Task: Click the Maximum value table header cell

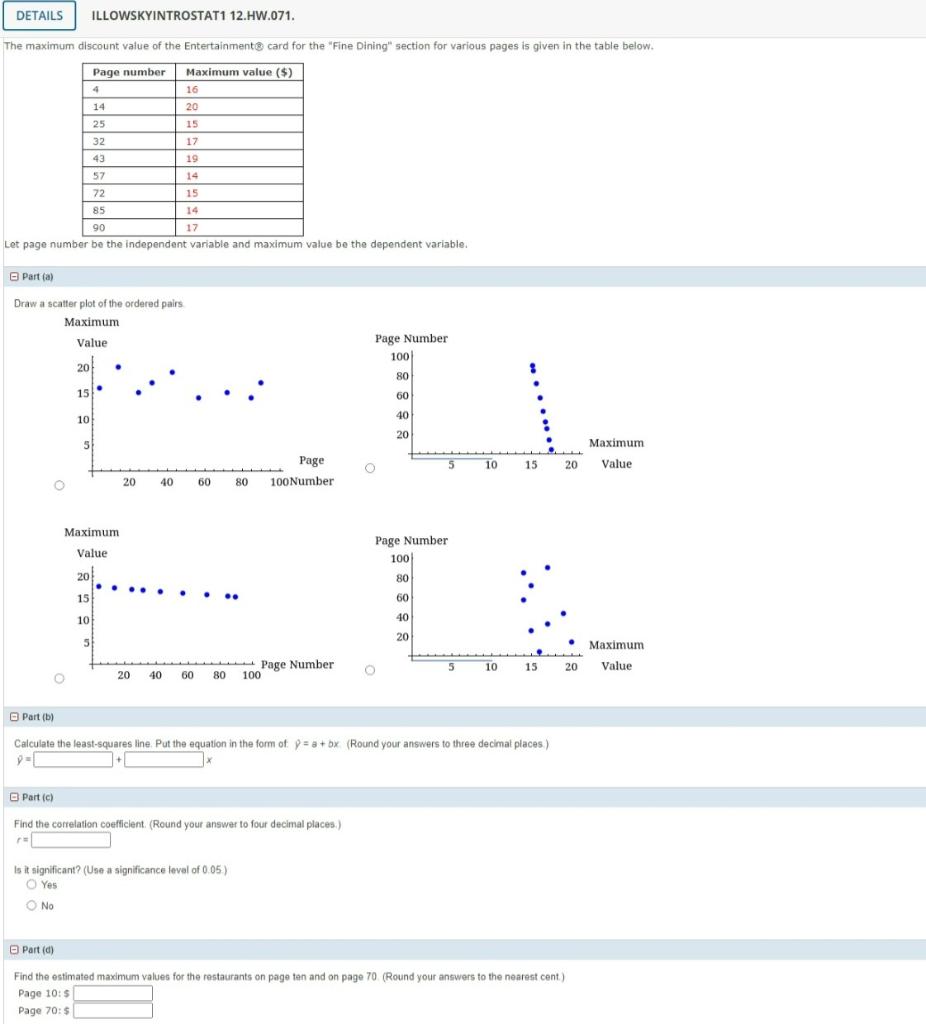Action: click(238, 73)
